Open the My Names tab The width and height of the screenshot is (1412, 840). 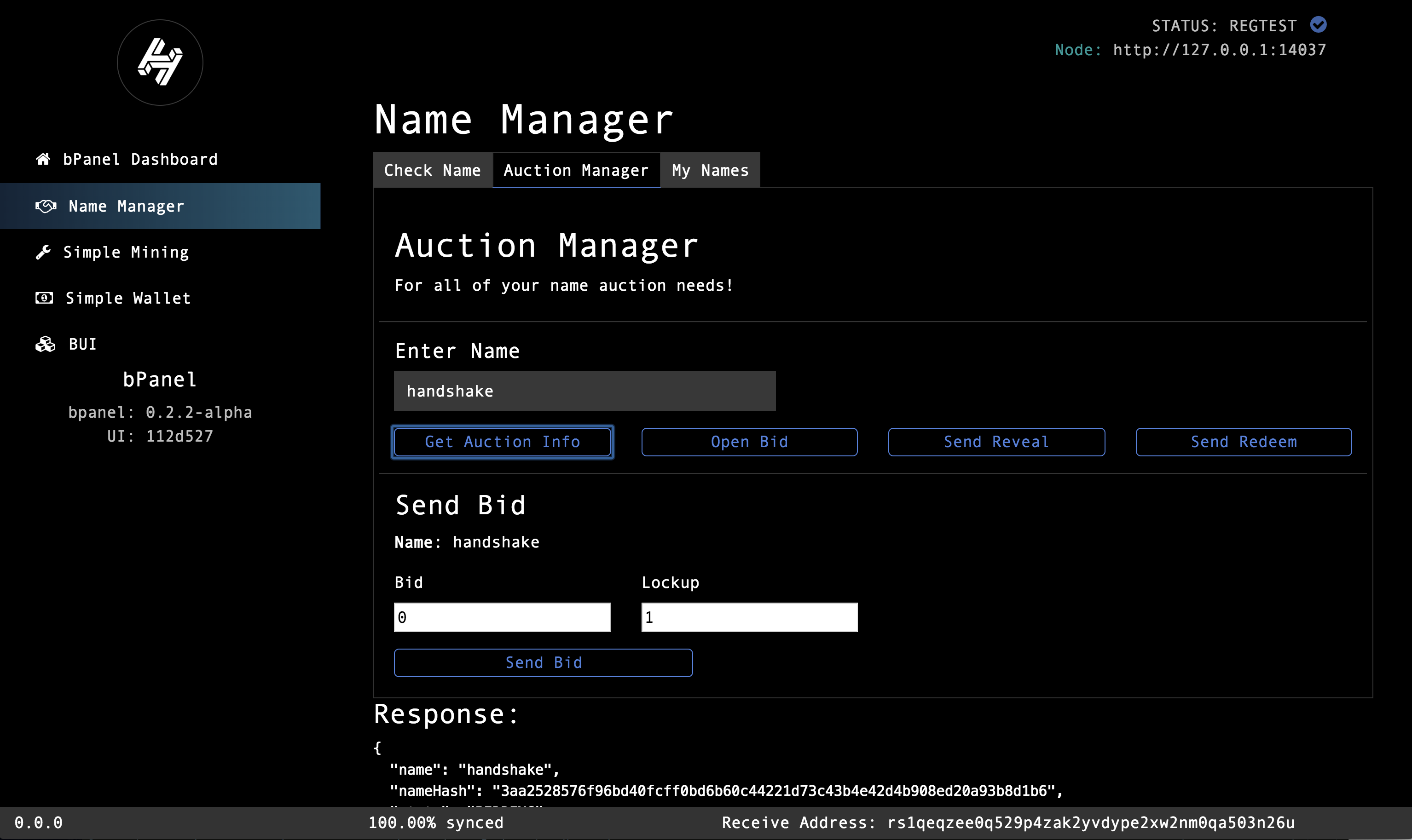click(x=710, y=170)
